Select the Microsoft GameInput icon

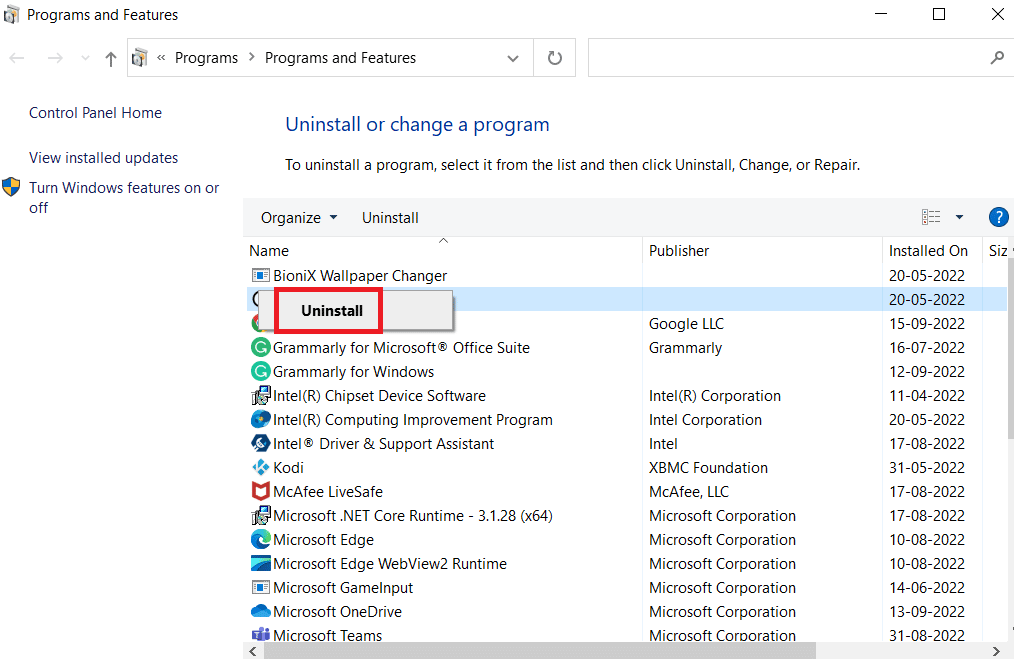click(x=260, y=587)
